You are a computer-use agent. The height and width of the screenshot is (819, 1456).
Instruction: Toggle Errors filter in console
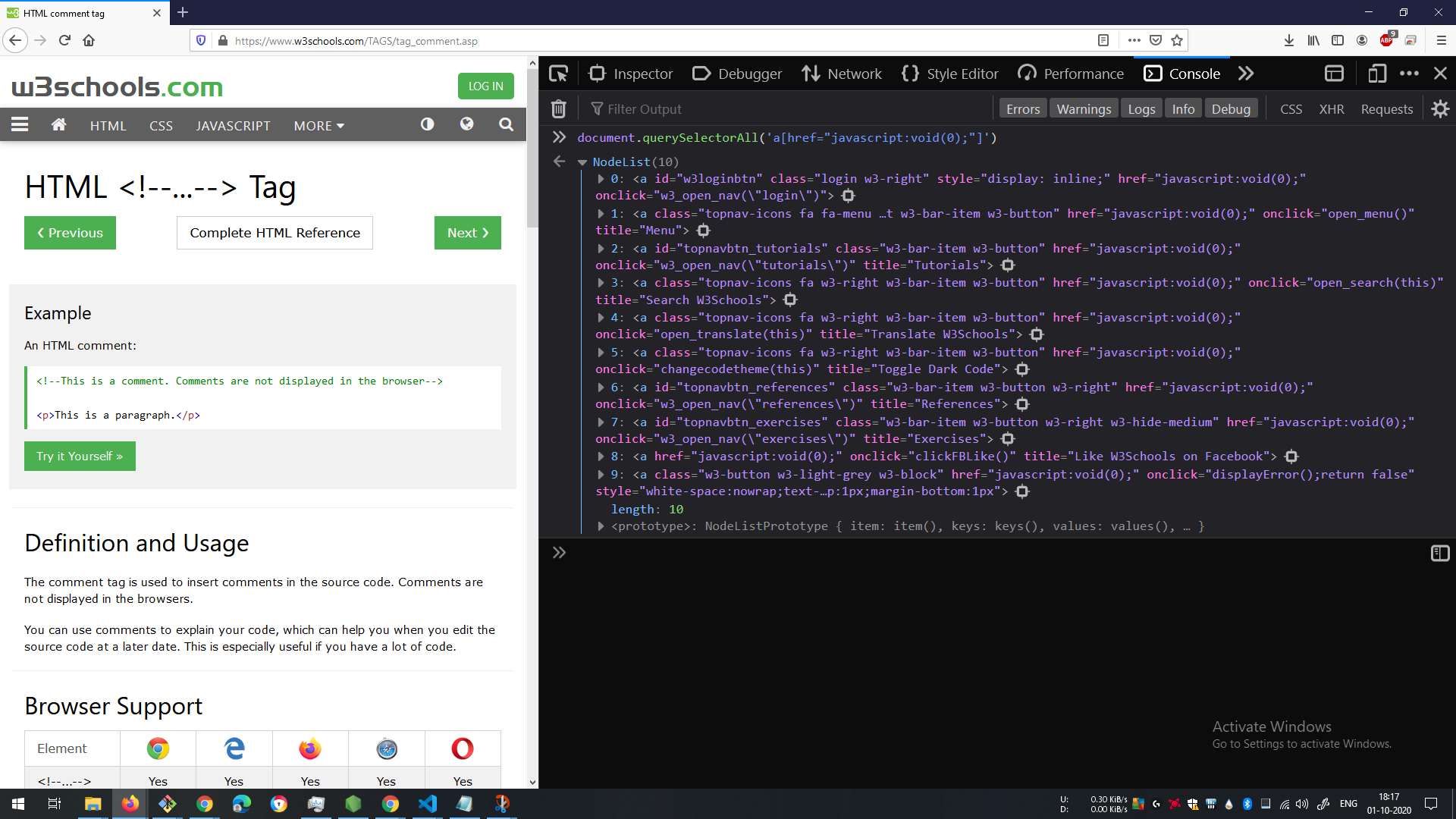1023,109
